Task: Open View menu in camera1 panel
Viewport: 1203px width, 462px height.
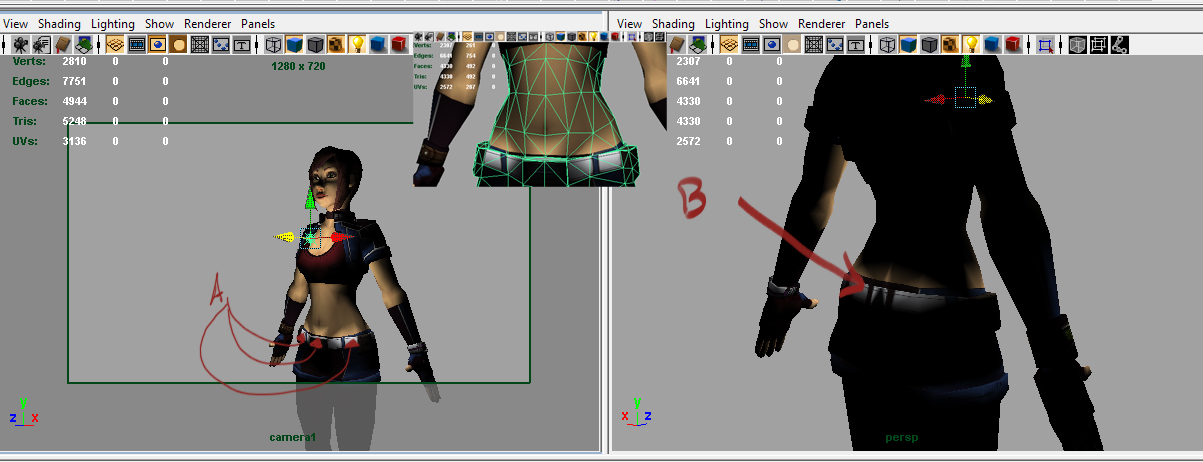Action: click(16, 23)
